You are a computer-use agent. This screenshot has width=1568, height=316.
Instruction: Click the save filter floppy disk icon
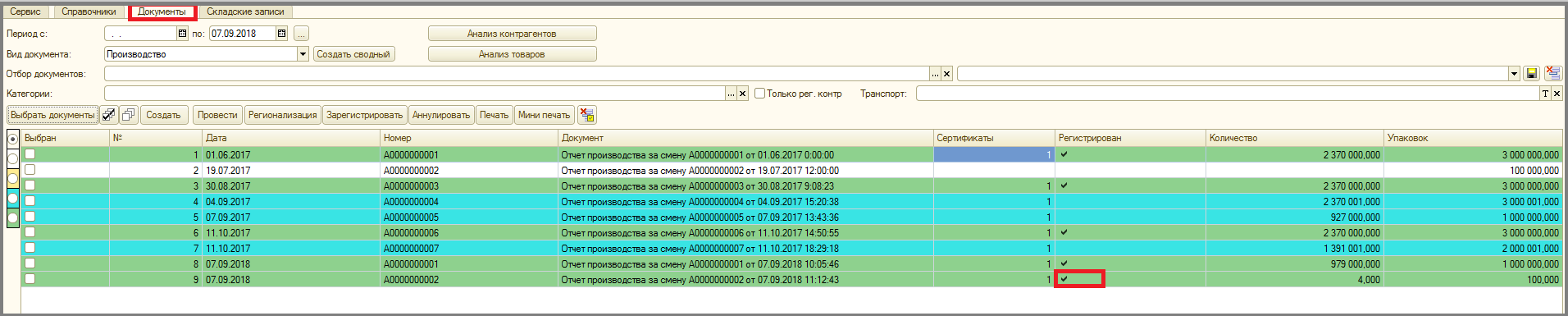[x=1531, y=74]
